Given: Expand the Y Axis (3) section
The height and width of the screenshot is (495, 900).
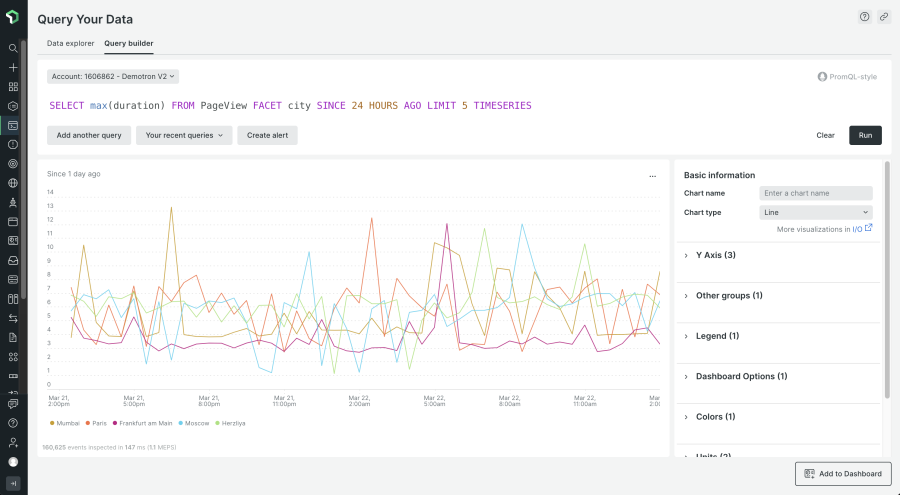Looking at the screenshot, I should (715, 255).
